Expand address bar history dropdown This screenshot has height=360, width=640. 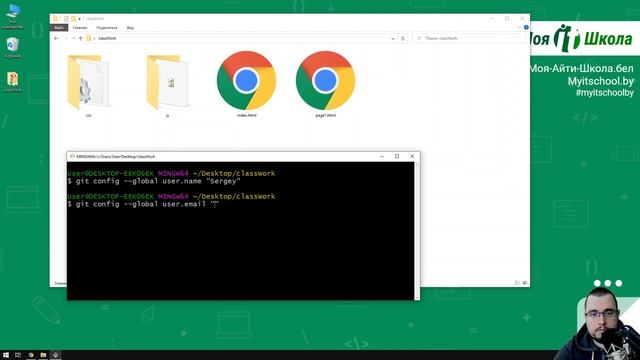[393, 38]
